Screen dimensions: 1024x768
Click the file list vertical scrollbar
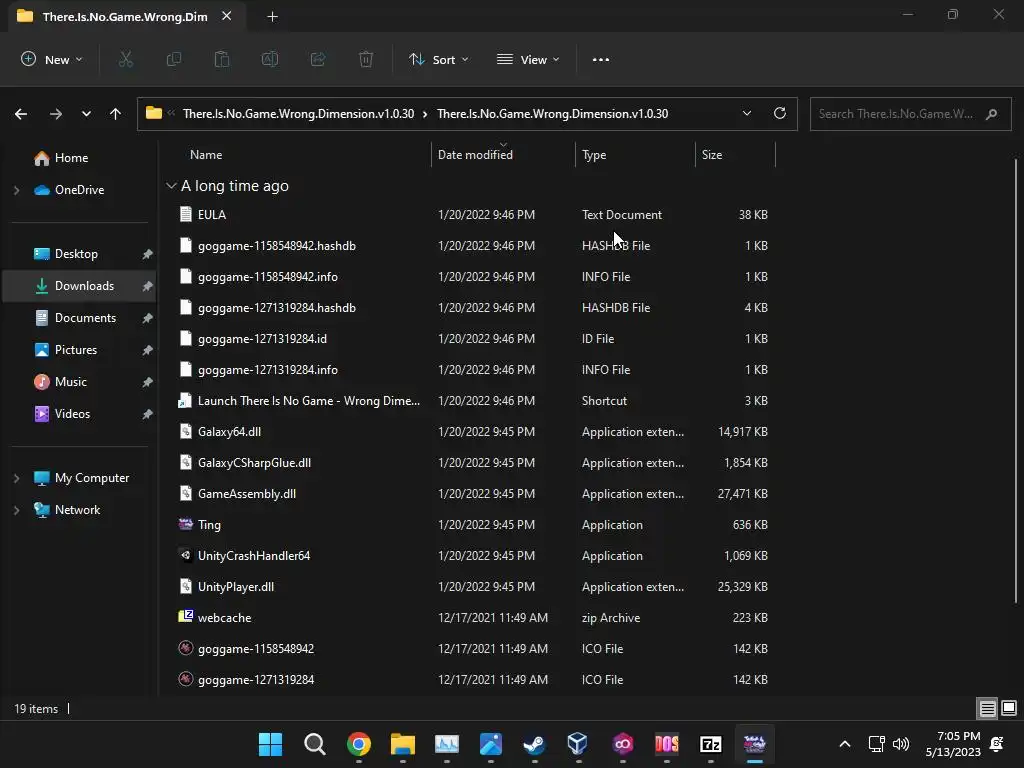click(1016, 380)
